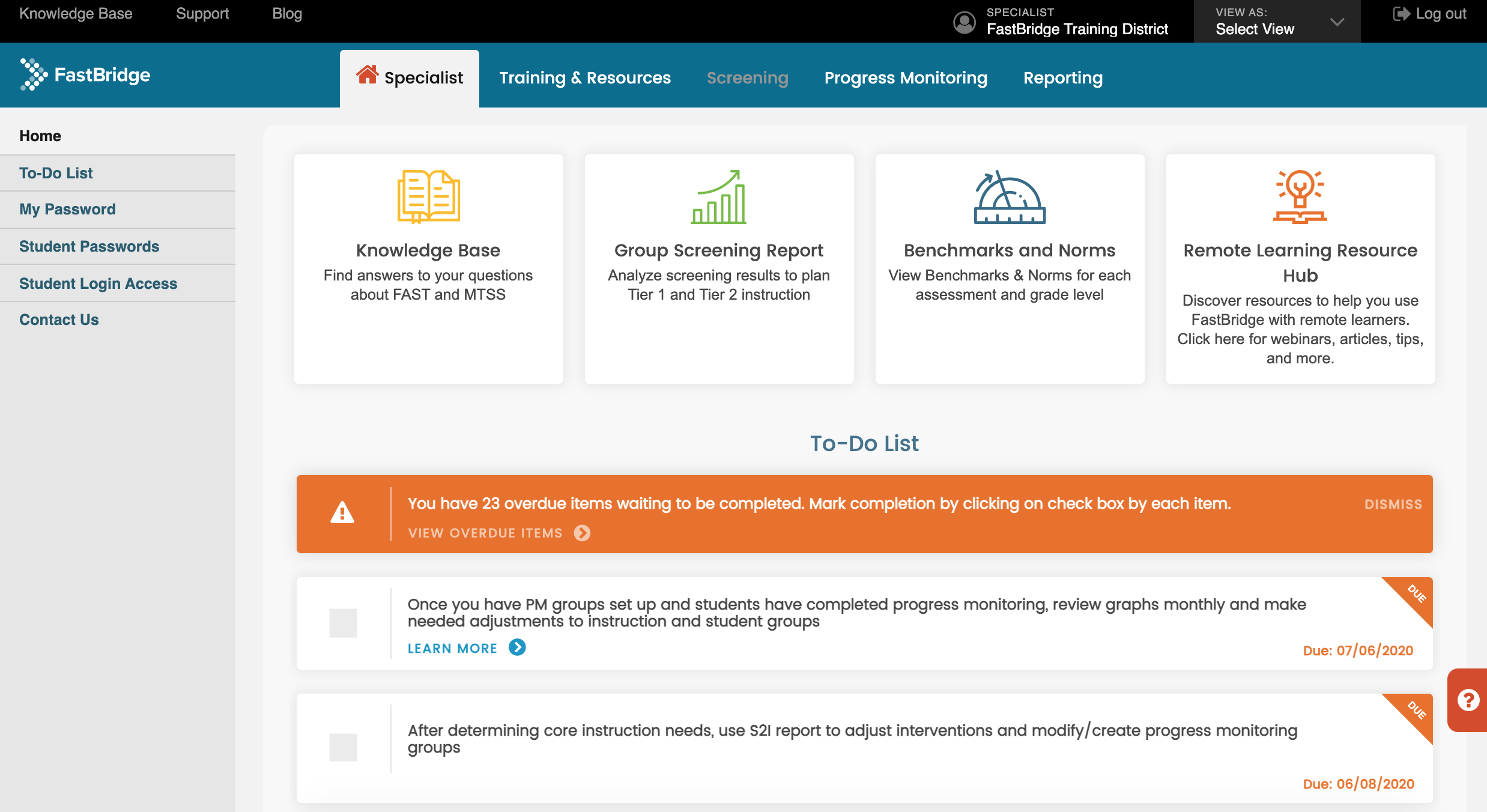
Task: Open Student Login Access in the sidebar
Action: click(118, 283)
